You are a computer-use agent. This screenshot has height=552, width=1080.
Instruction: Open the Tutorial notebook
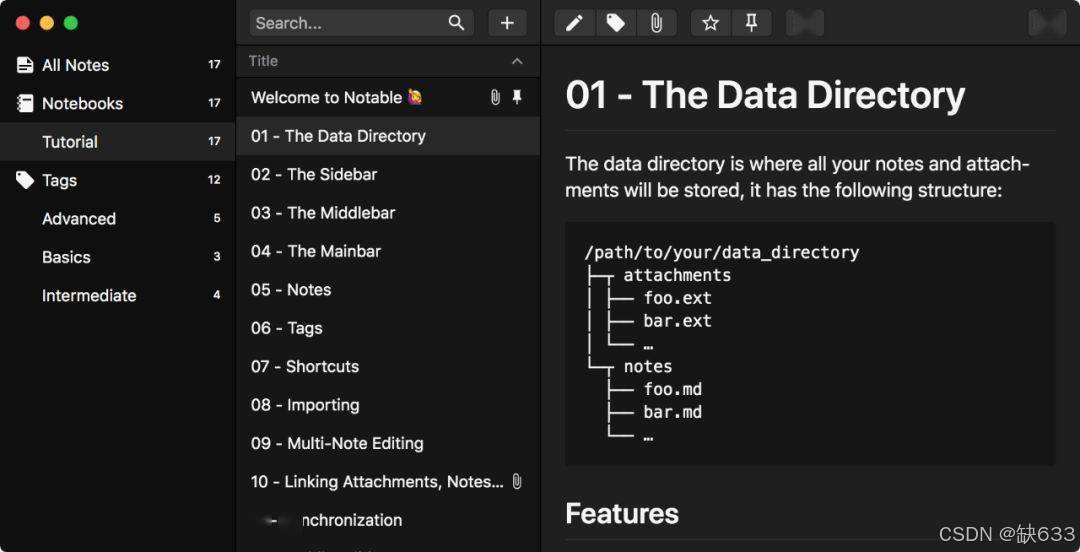tap(118, 142)
